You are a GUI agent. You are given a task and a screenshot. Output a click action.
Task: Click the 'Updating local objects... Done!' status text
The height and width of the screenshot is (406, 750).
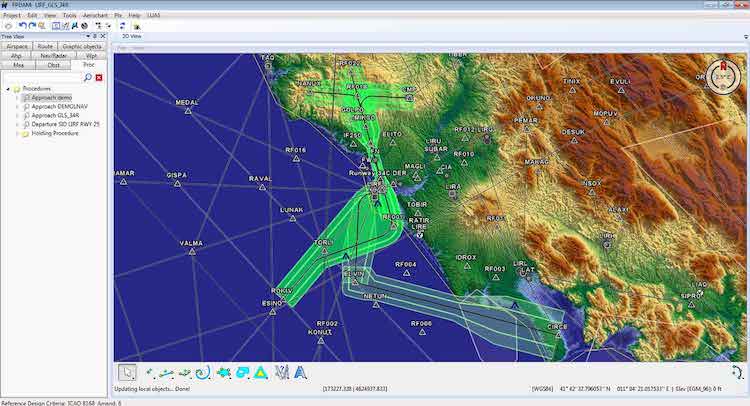[x=152, y=389]
